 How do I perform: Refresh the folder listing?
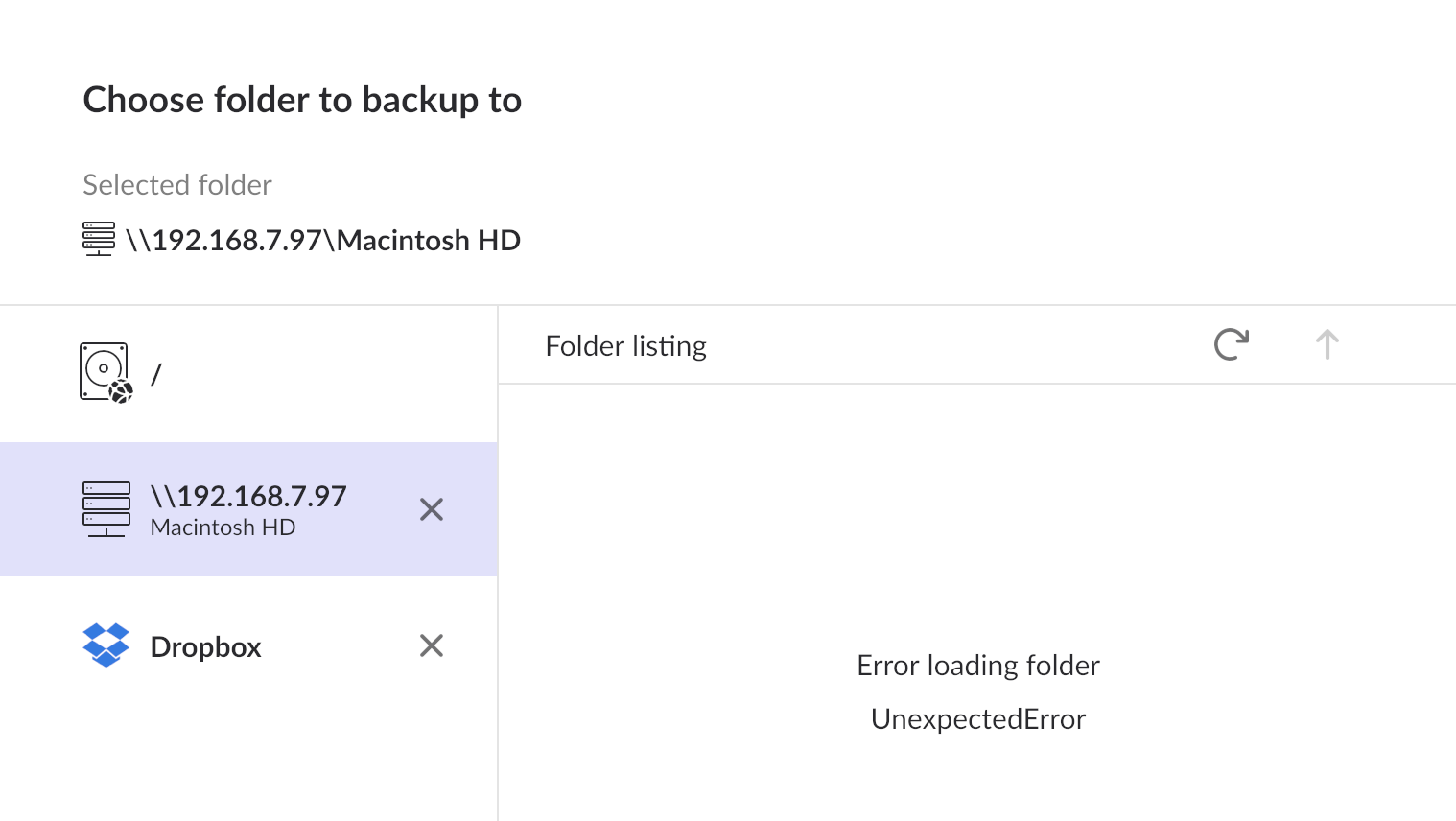1231,344
